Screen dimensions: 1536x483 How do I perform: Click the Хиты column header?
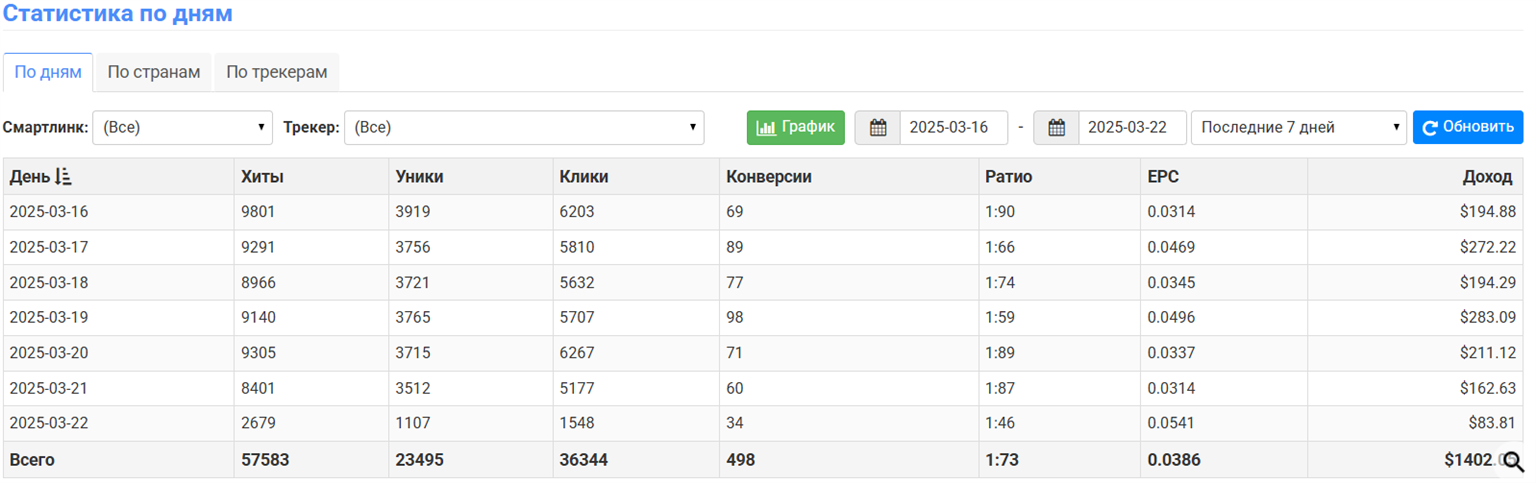263,177
